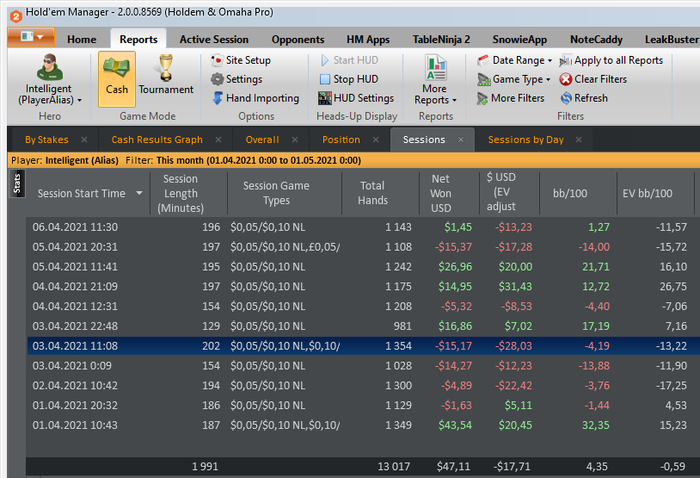The width and height of the screenshot is (700, 478).
Task: Sort by Session Length (Minutes) column
Action: click(180, 193)
